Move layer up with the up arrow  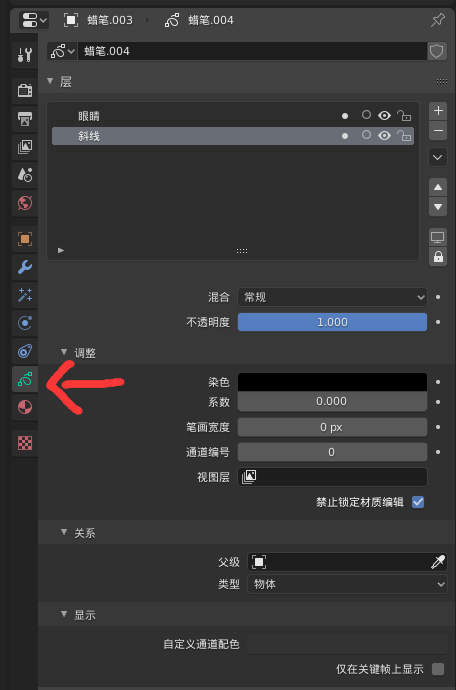point(438,187)
